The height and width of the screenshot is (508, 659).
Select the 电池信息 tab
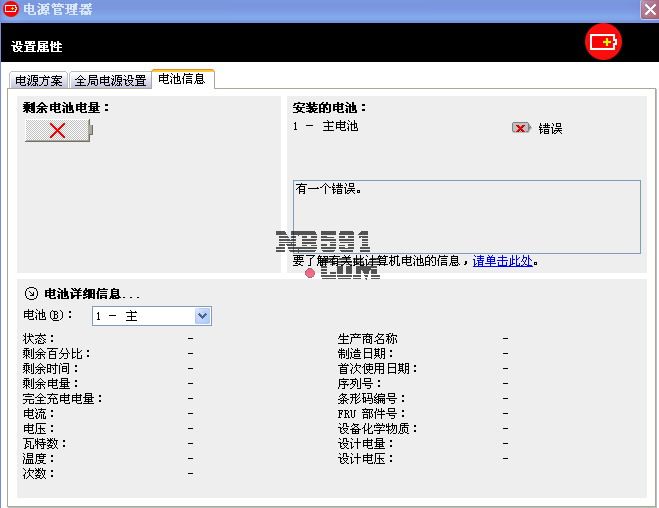pyautogui.click(x=182, y=79)
